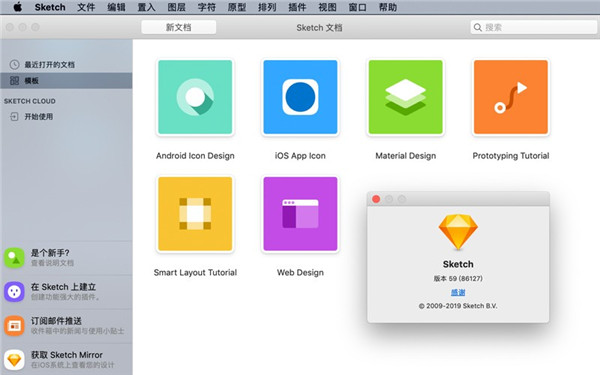
Task: Open the Smart Layout Tutorial template thumbnail
Action: pos(195,214)
